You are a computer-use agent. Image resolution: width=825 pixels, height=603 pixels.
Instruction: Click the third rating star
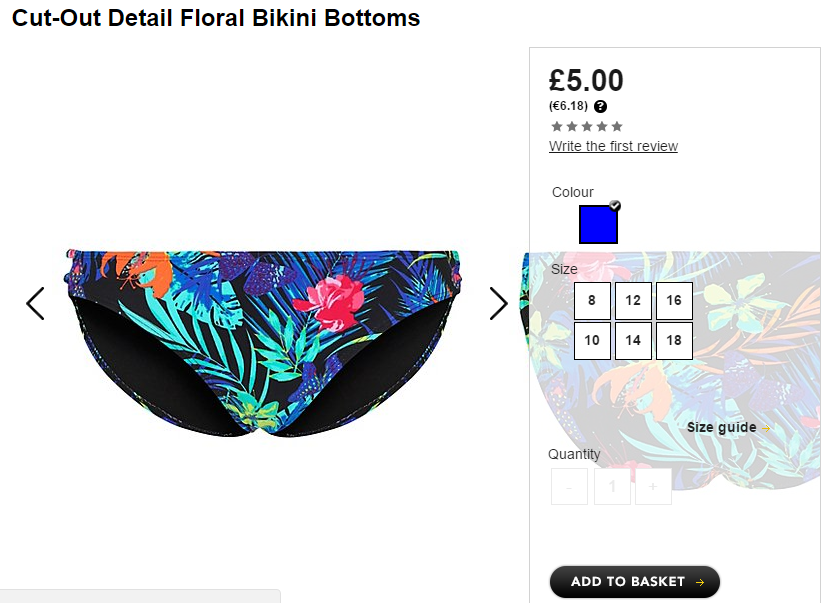pos(587,126)
